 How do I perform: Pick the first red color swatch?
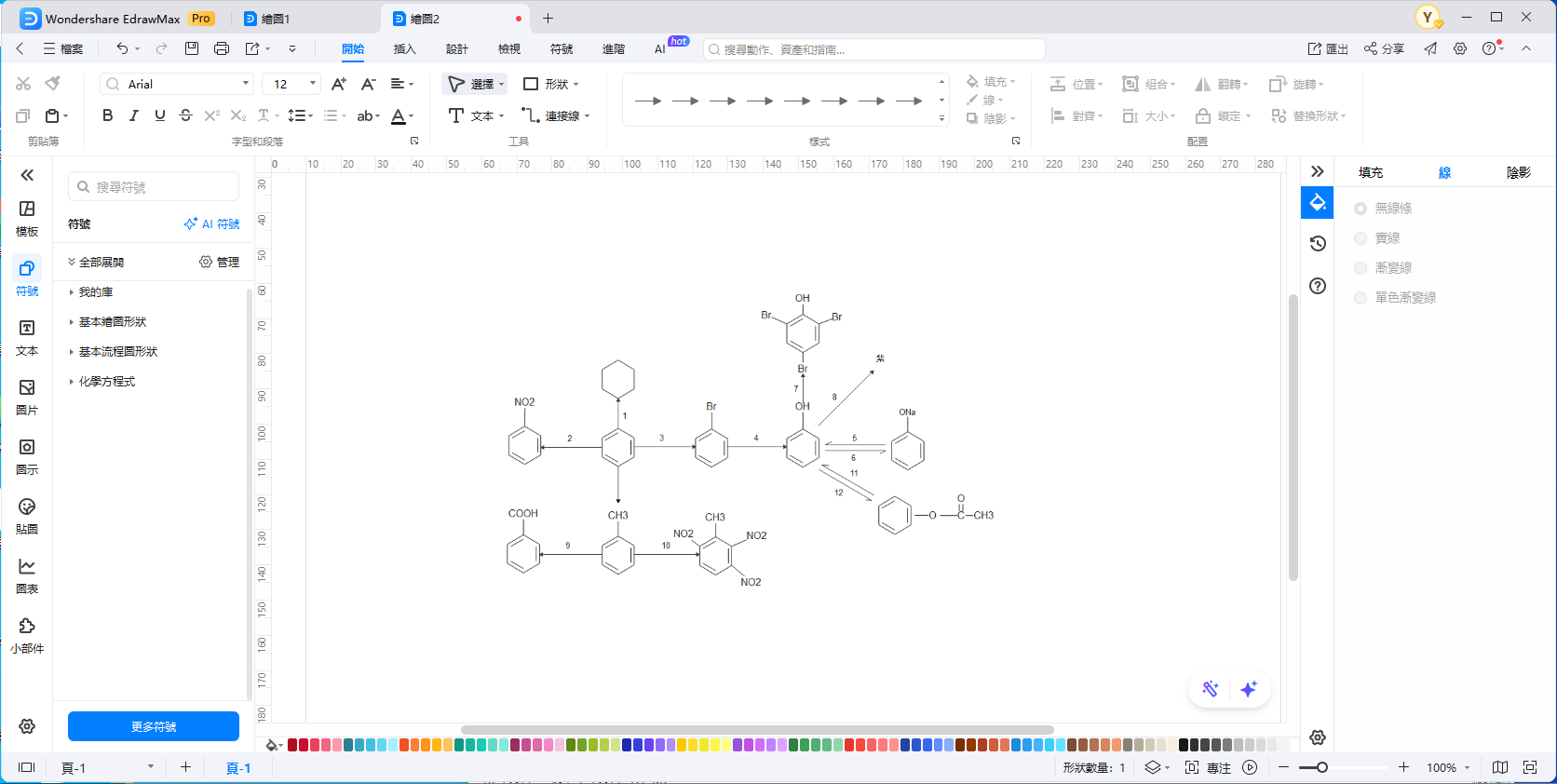[292, 745]
